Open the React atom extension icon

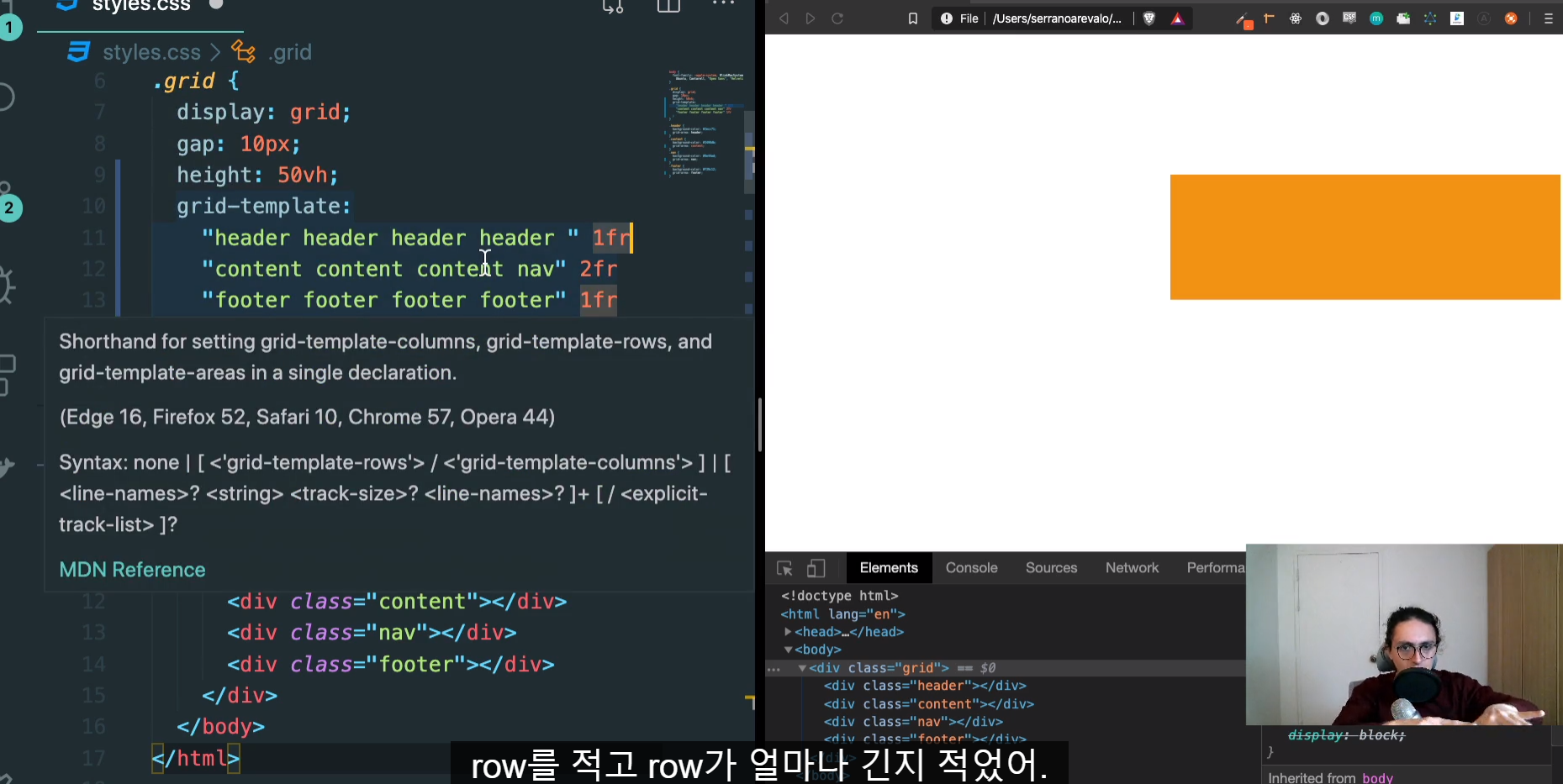[1296, 18]
